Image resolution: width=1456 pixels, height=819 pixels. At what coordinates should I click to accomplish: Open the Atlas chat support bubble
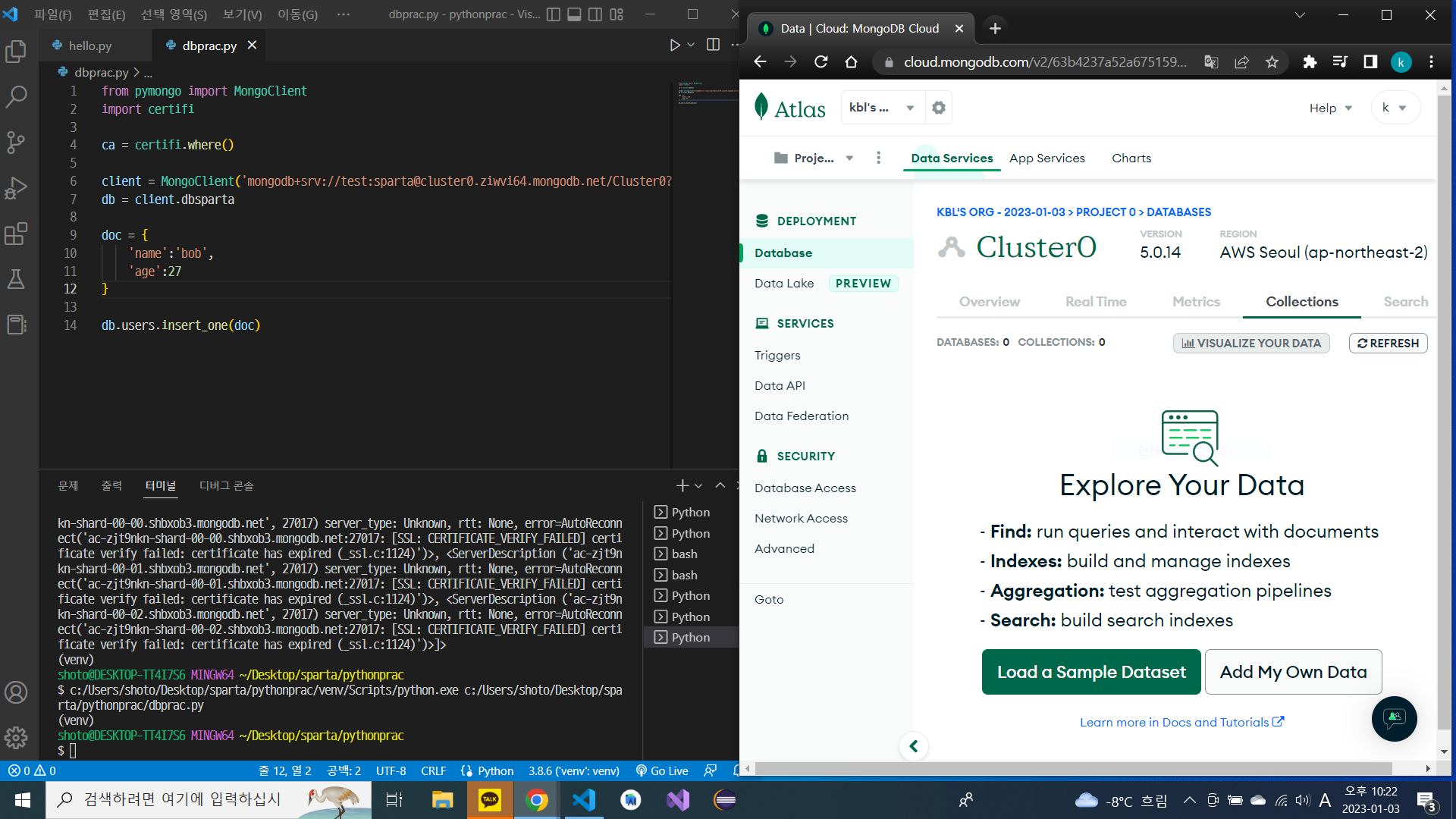1394,718
